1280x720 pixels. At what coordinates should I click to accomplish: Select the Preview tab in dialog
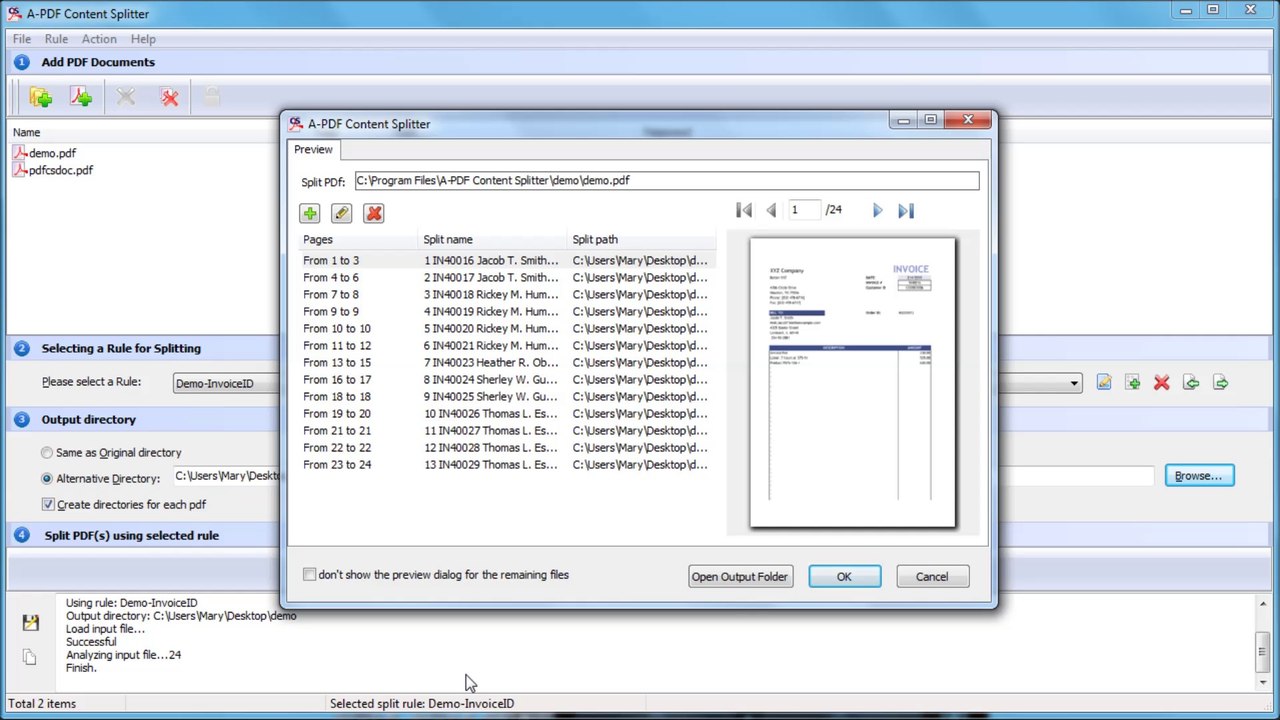point(313,149)
